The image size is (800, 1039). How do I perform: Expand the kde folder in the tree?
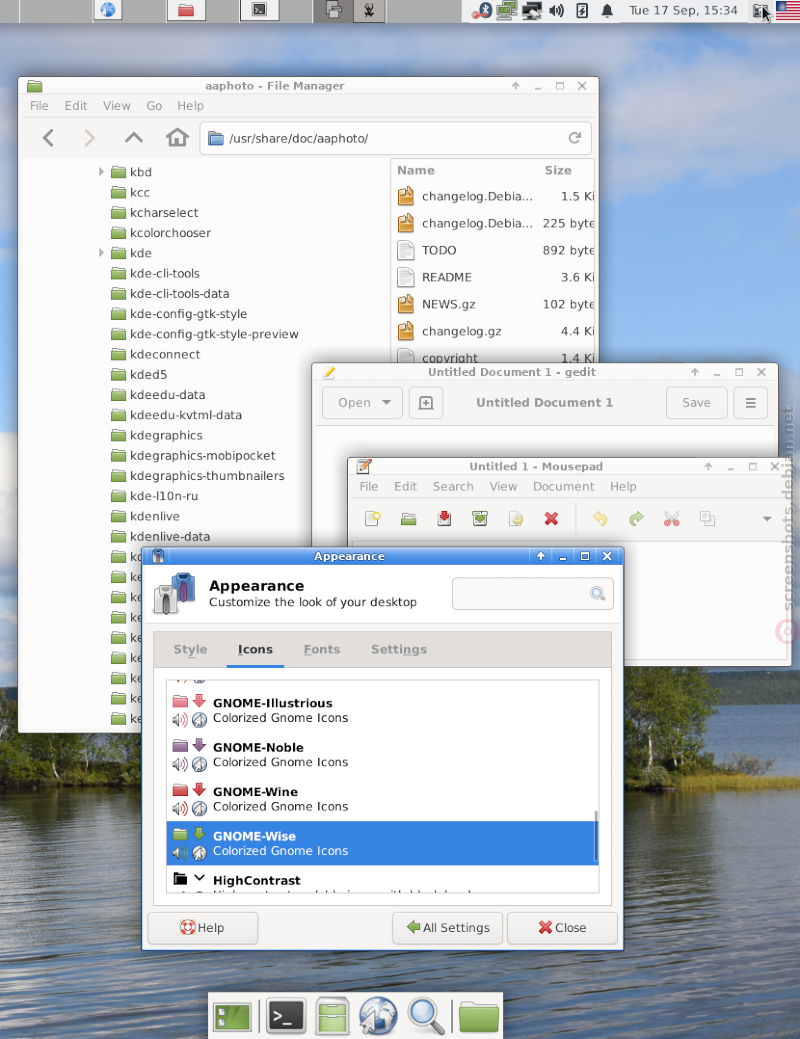coord(101,252)
